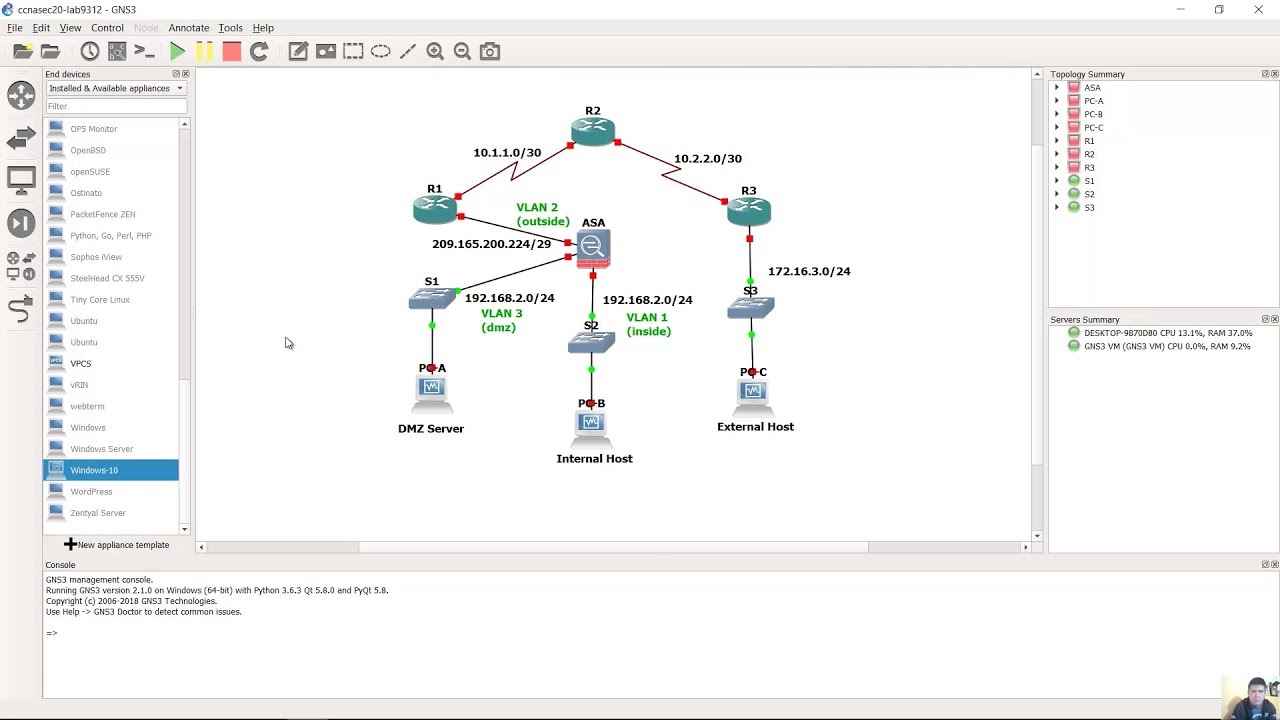The height and width of the screenshot is (720, 1280).
Task: Click the device Filter input field
Action: [x=116, y=106]
